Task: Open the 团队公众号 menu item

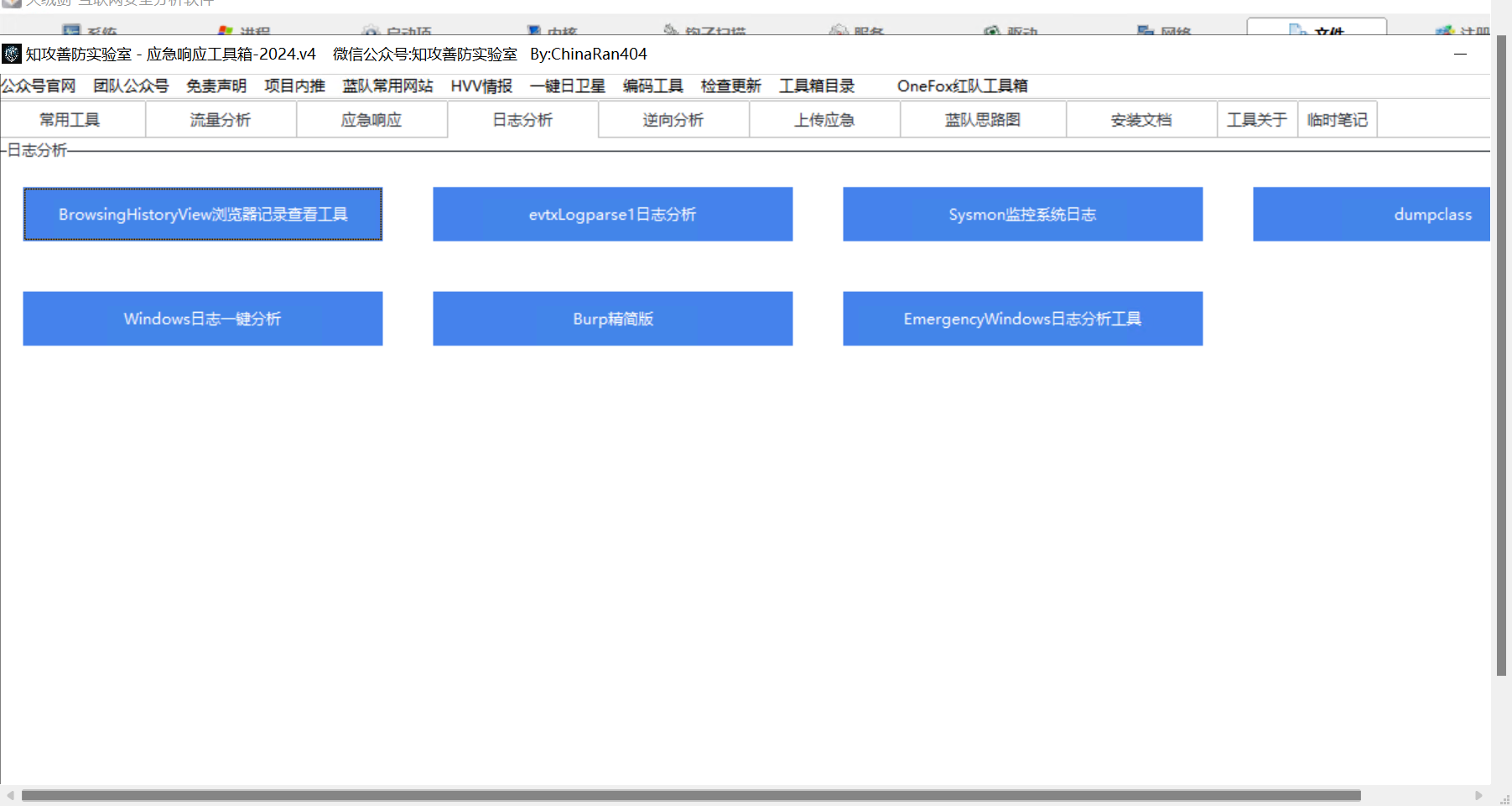Action: coord(131,86)
